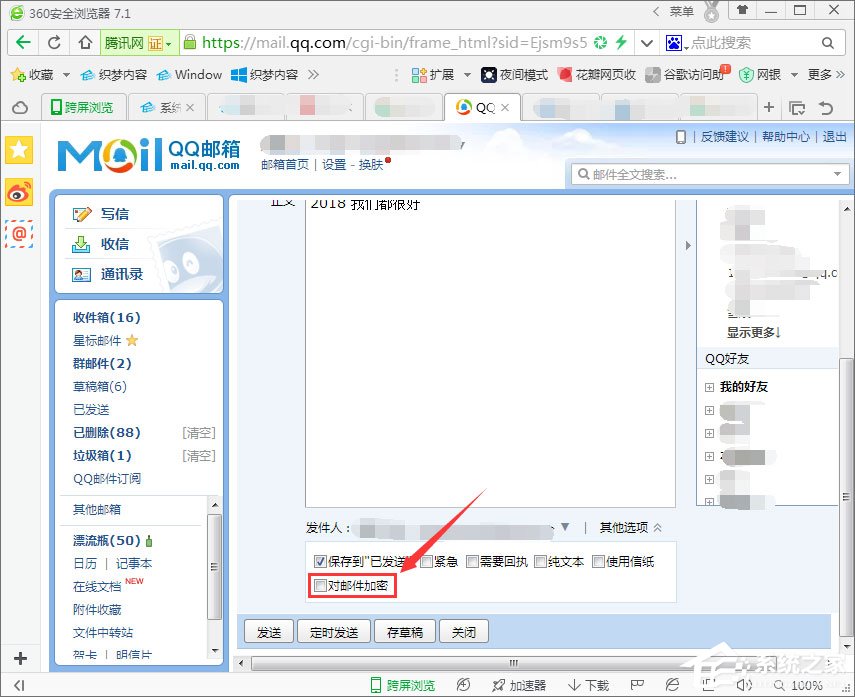
Task: Click the 100% zoom control in status bar
Action: click(807, 684)
